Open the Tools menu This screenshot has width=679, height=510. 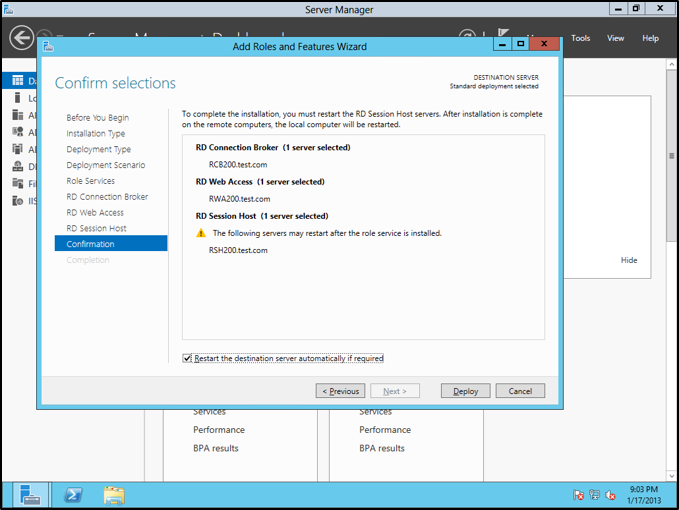581,38
